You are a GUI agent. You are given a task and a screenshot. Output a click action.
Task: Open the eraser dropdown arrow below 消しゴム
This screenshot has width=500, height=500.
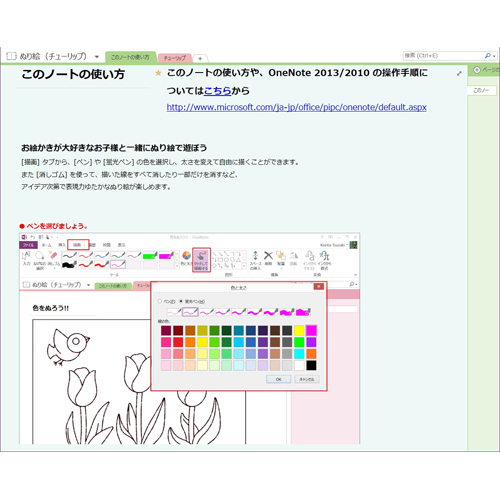pos(54,268)
